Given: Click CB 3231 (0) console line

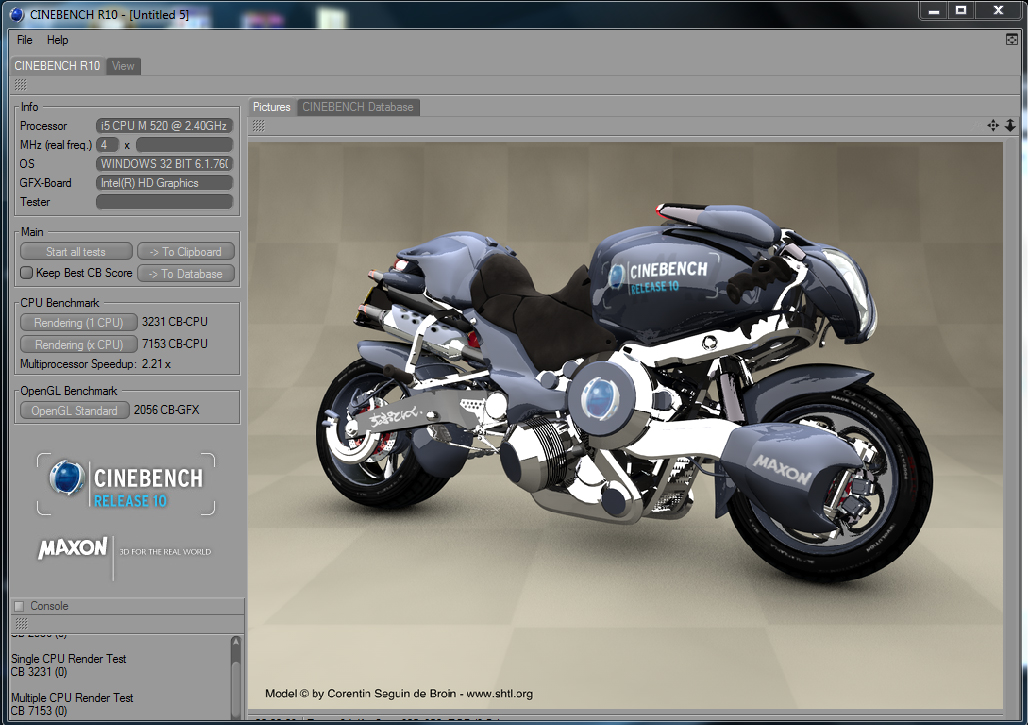Looking at the screenshot, I should tap(39, 672).
